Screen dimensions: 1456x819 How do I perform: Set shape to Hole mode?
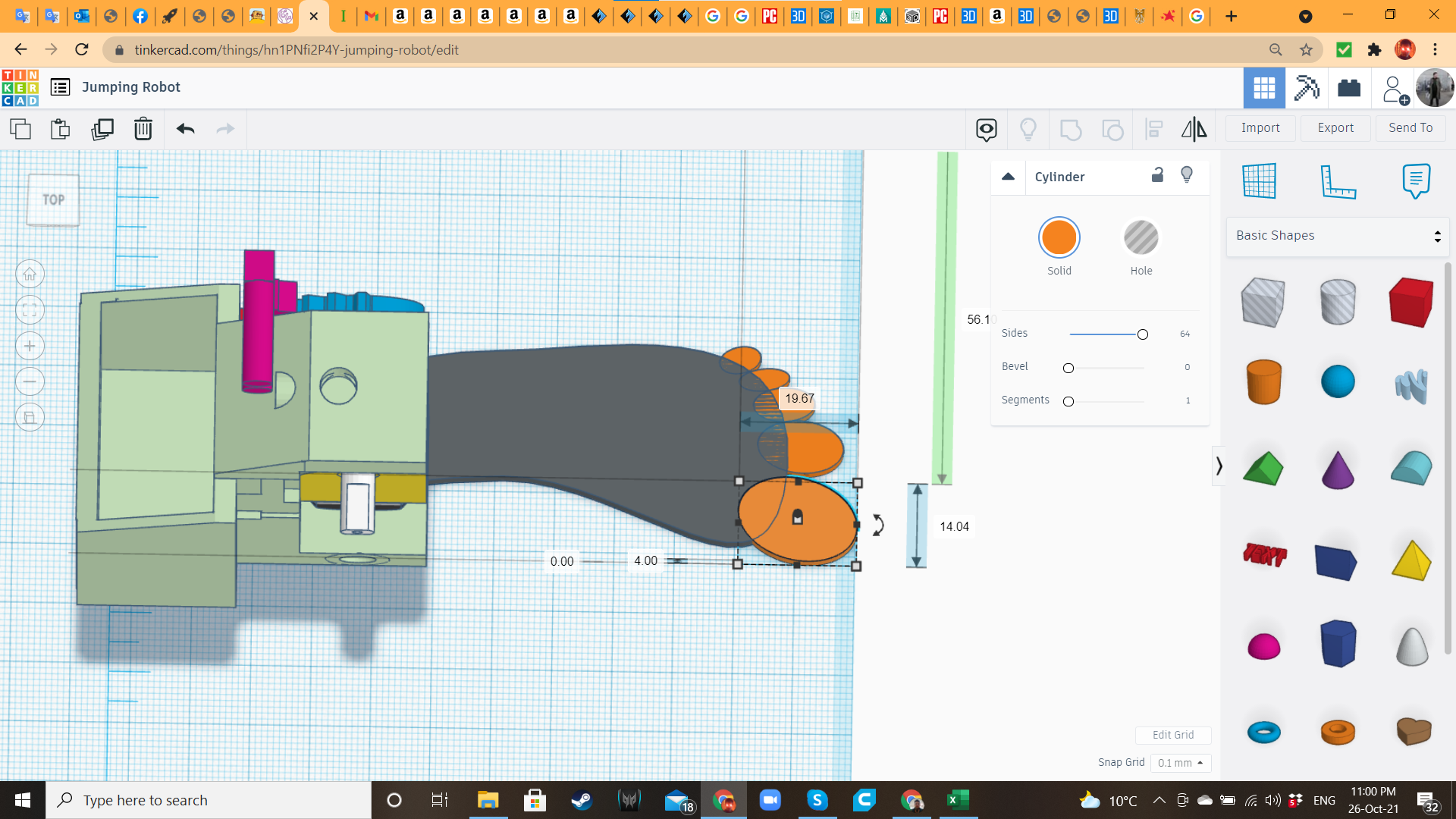[x=1141, y=238]
